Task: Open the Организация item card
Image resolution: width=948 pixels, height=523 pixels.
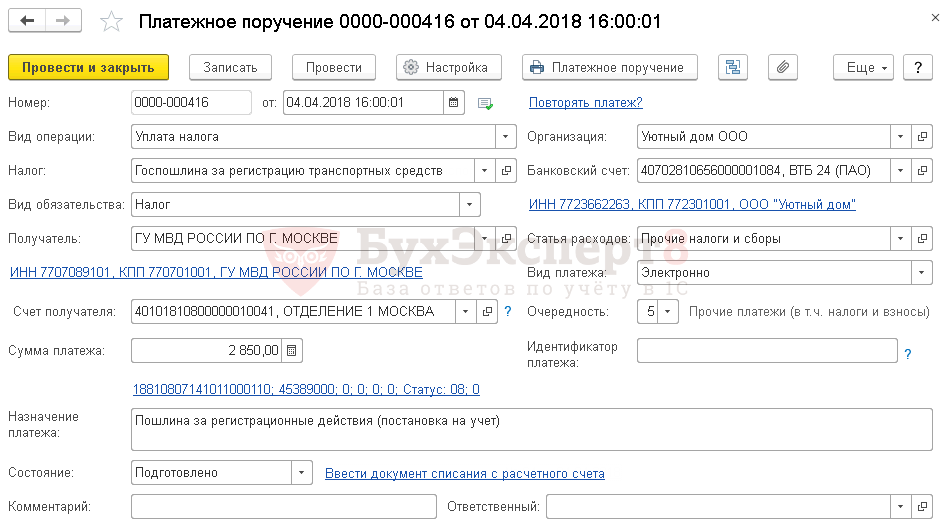Action: click(922, 137)
